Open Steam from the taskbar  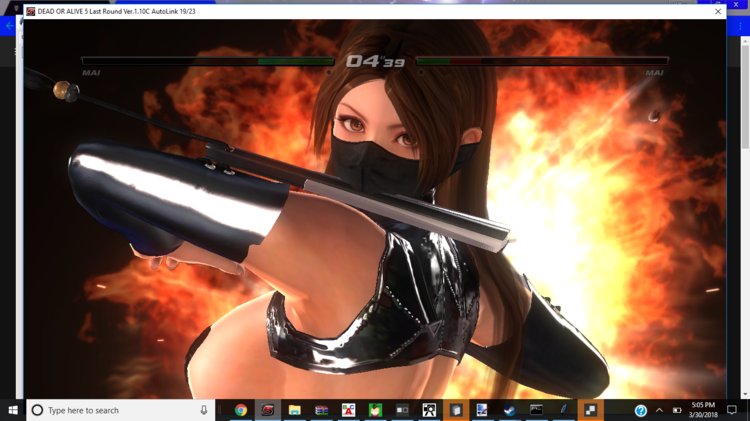click(509, 410)
